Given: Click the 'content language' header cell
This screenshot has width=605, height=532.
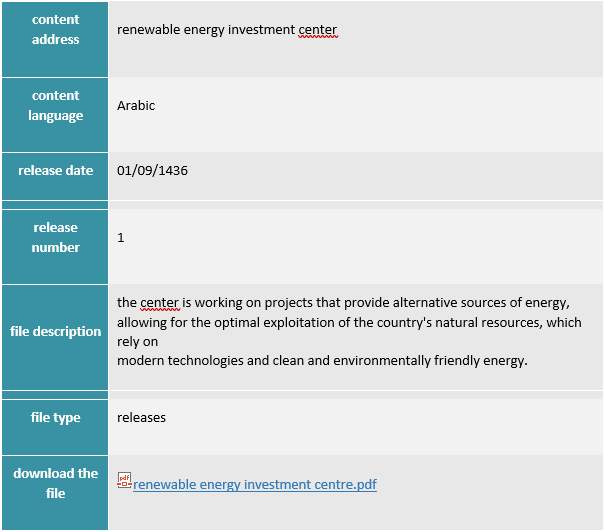Looking at the screenshot, I should 55,106.
